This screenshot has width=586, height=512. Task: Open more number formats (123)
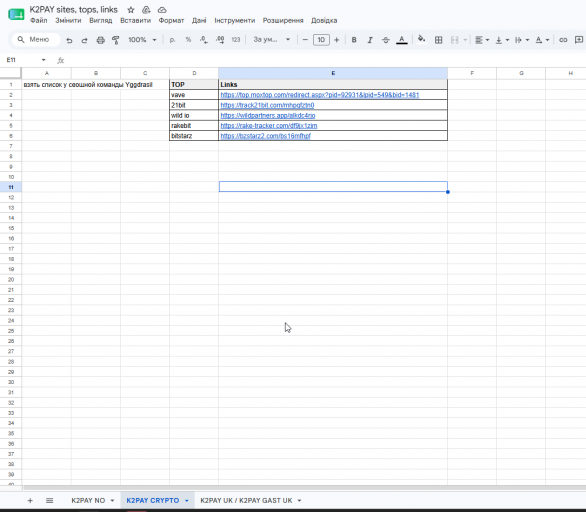(236, 40)
